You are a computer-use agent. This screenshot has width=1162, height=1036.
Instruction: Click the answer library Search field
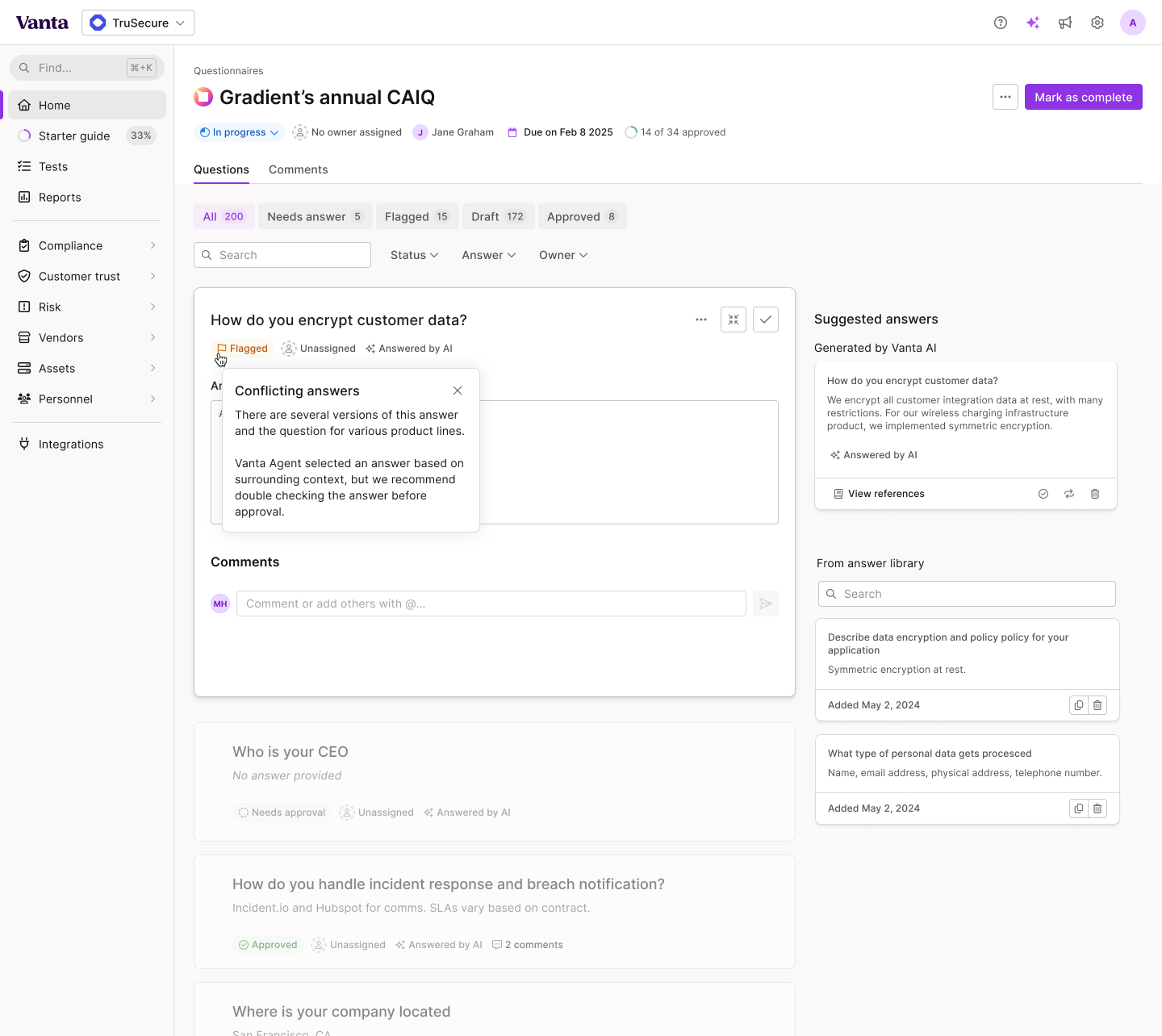click(967, 594)
